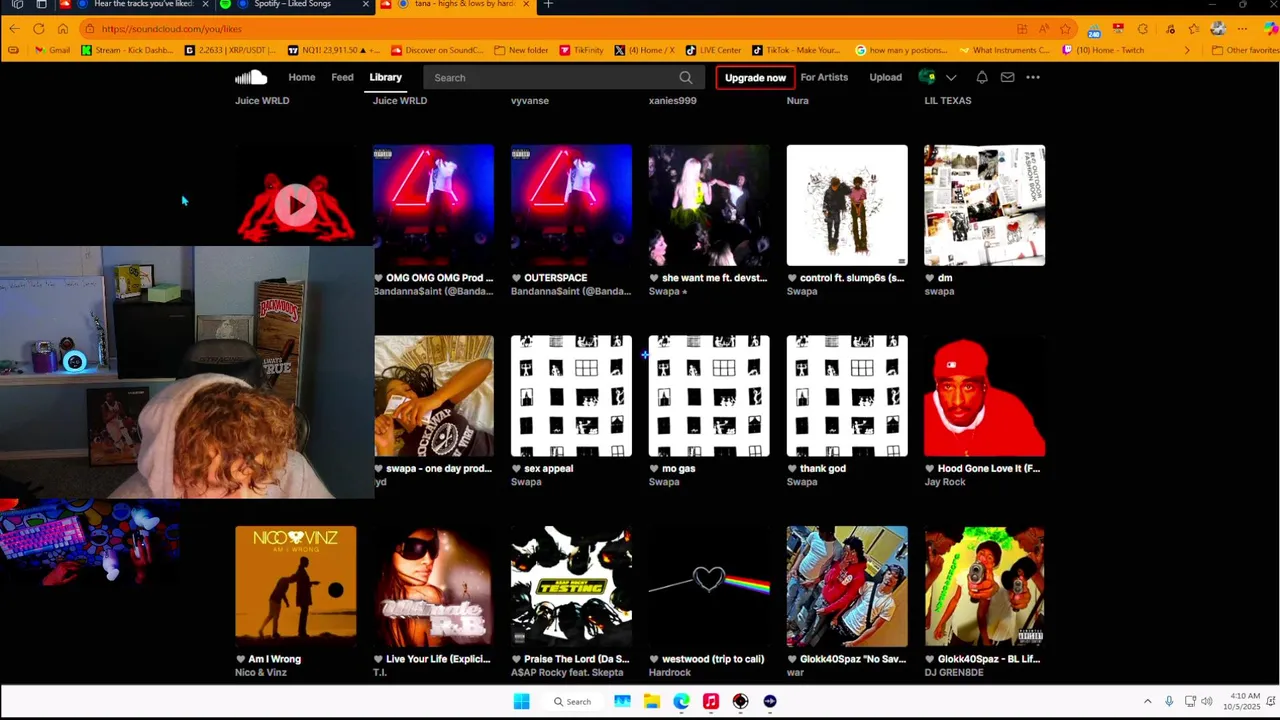Open the volume speaker tray icon

click(1207, 701)
